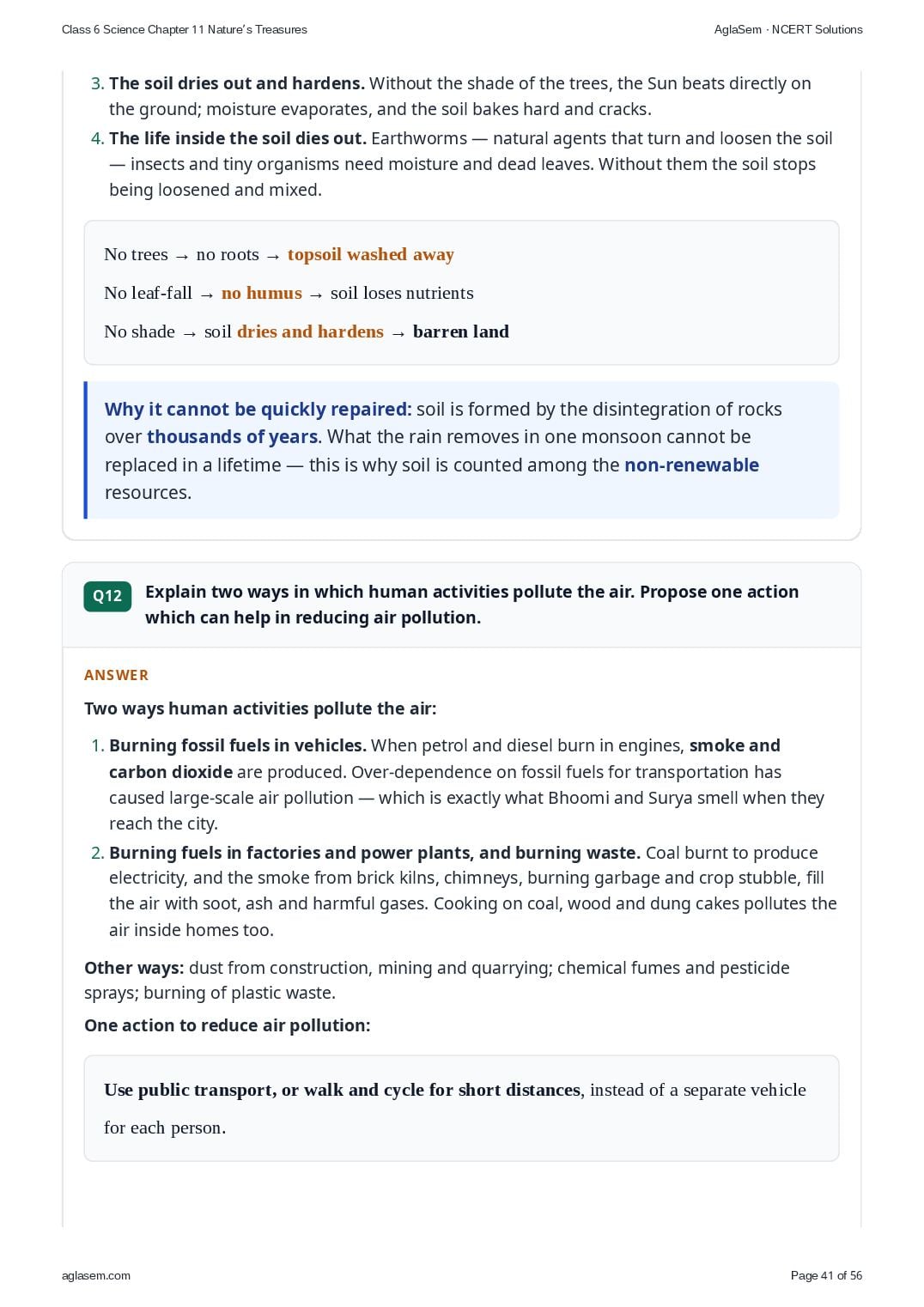Click the green Q12 question badge
The width and height of the screenshot is (924, 1307).
point(107,596)
